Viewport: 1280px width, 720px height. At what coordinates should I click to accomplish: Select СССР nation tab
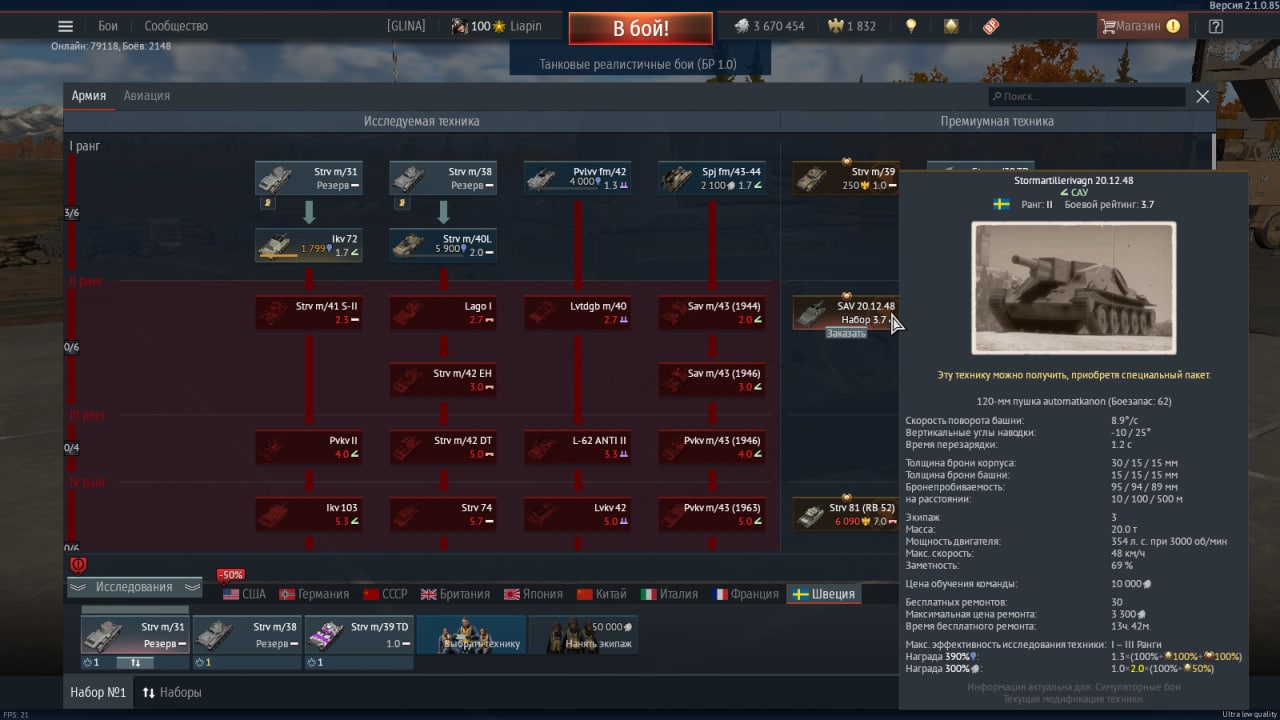click(385, 594)
